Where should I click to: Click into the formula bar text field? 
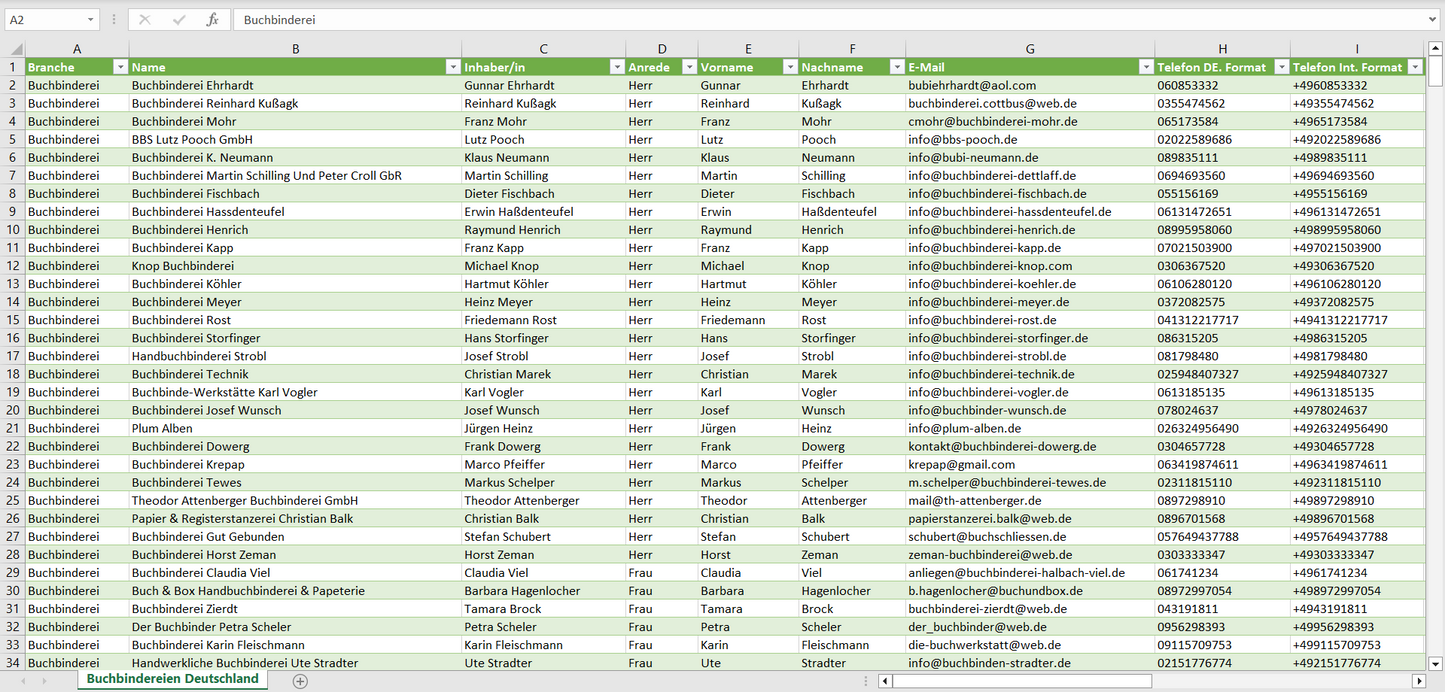pyautogui.click(x=800, y=20)
